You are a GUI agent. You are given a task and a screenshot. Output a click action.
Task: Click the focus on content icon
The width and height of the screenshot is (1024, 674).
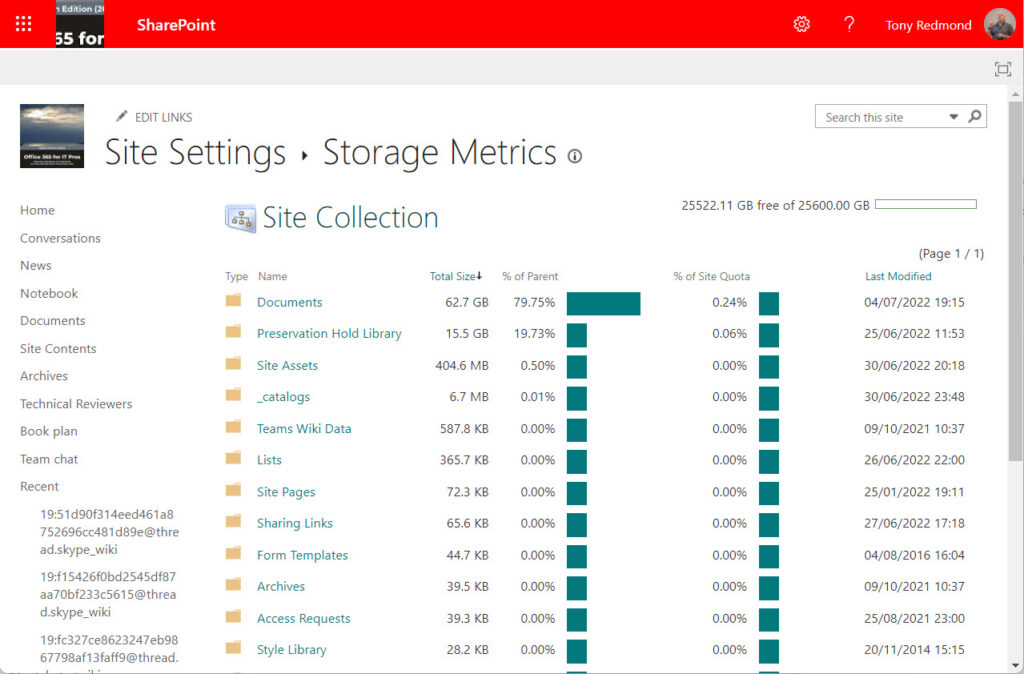point(1002,69)
